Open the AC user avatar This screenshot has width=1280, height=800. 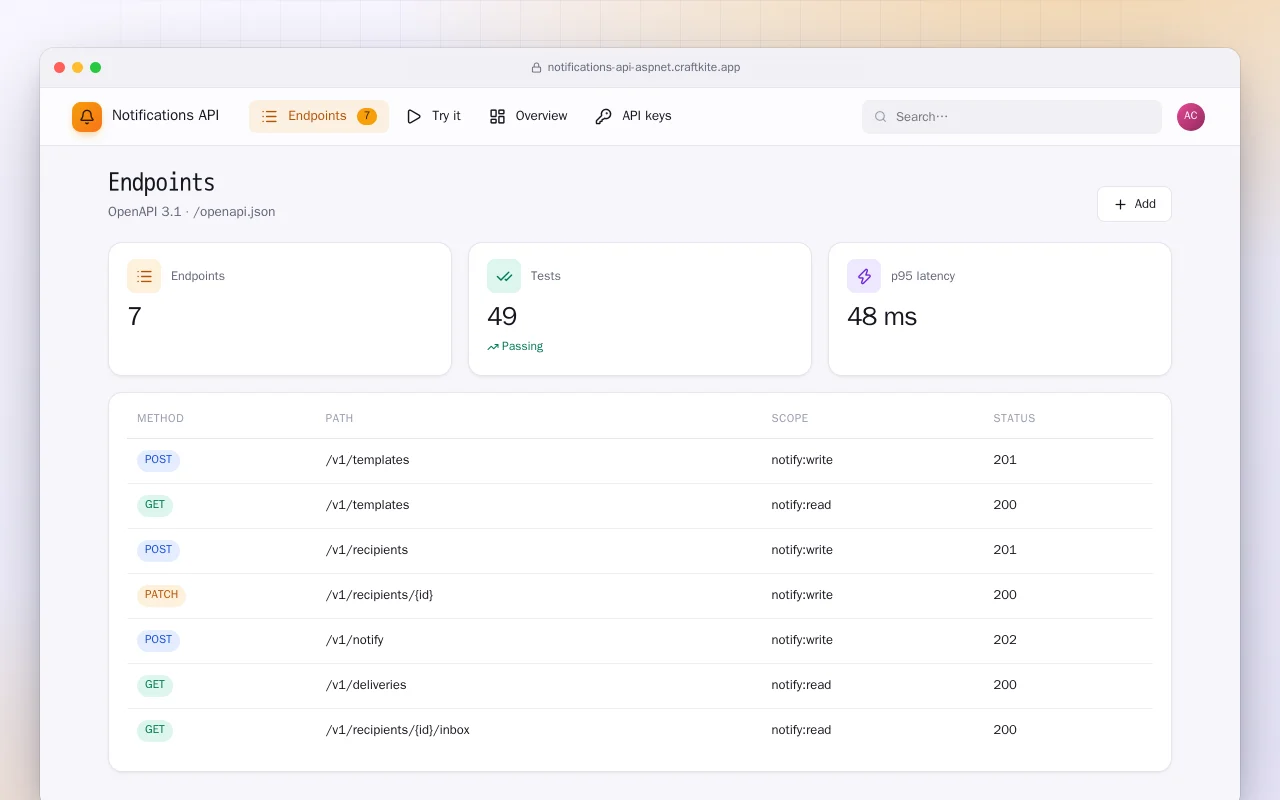tap(1191, 117)
